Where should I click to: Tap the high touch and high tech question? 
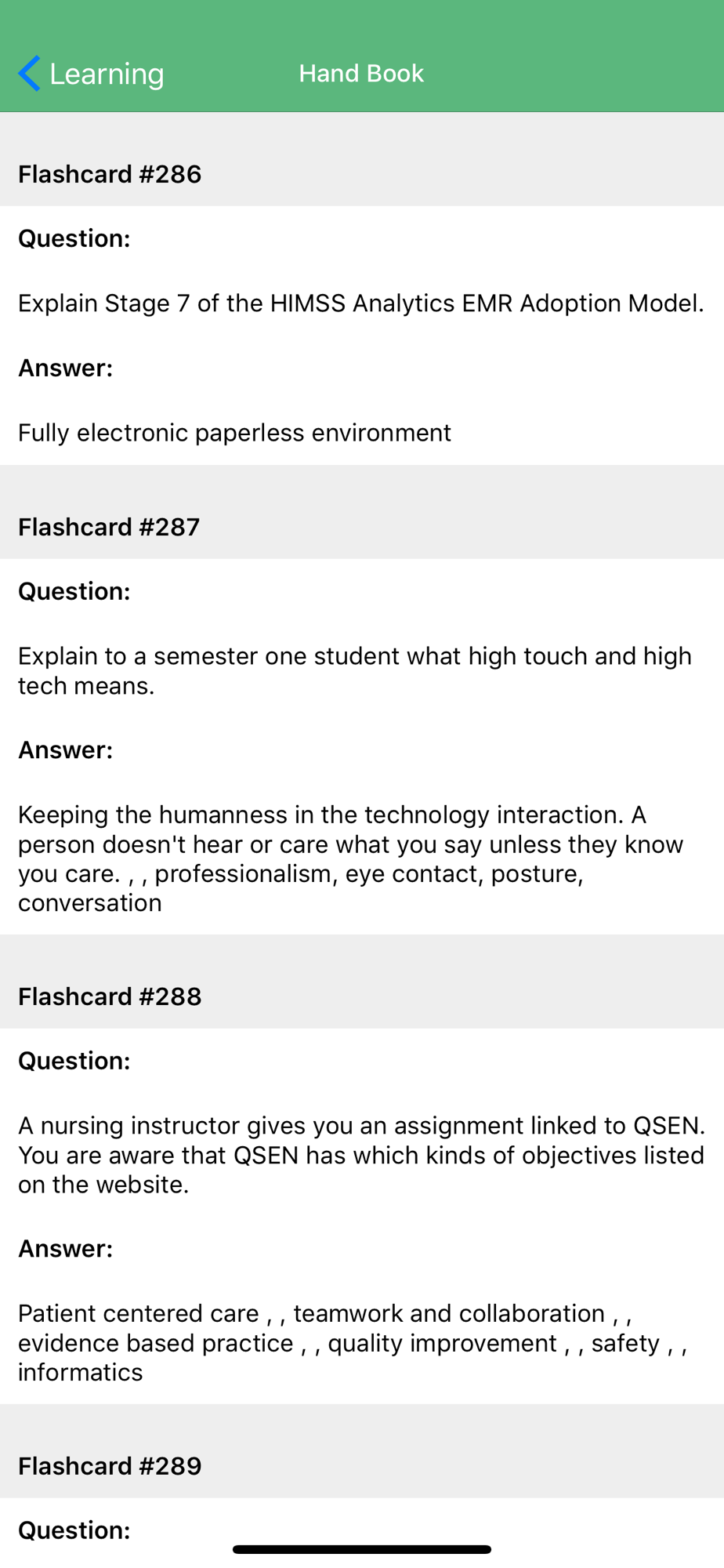click(355, 670)
